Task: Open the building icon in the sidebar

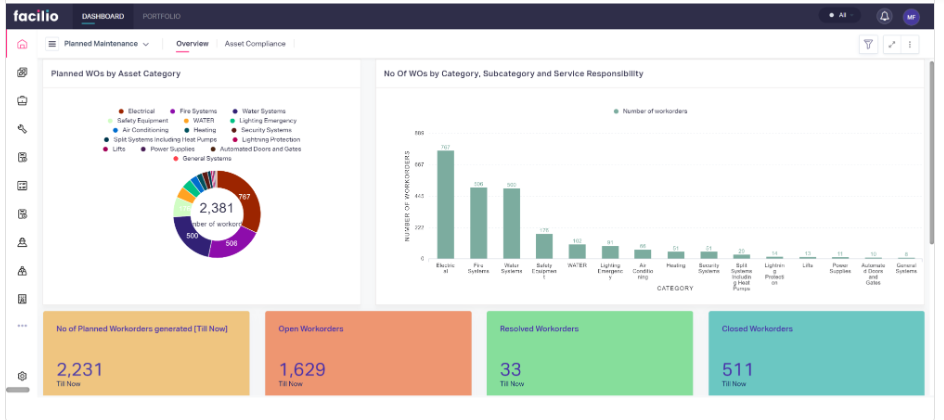Action: [x=22, y=298]
